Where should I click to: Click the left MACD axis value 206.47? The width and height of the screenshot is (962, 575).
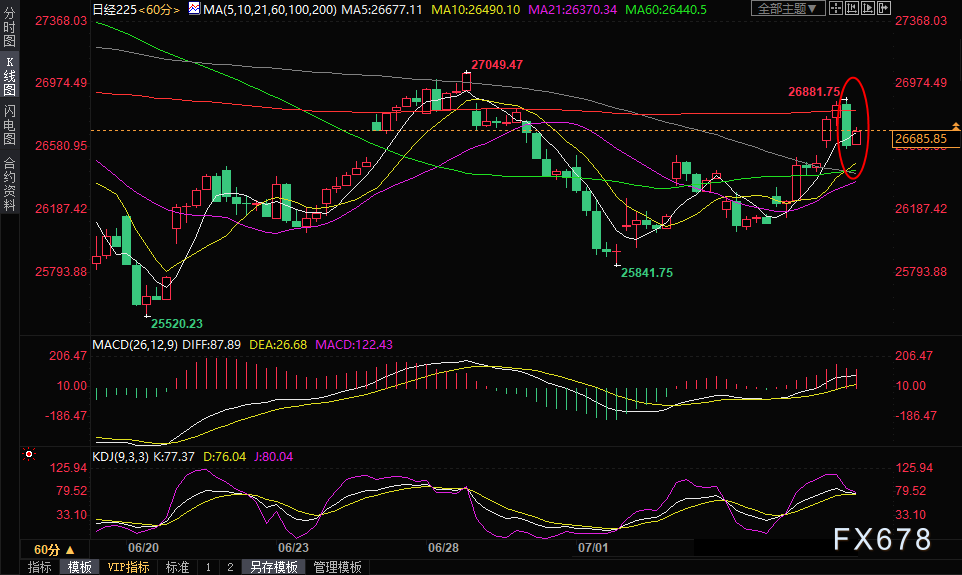[x=68, y=355]
